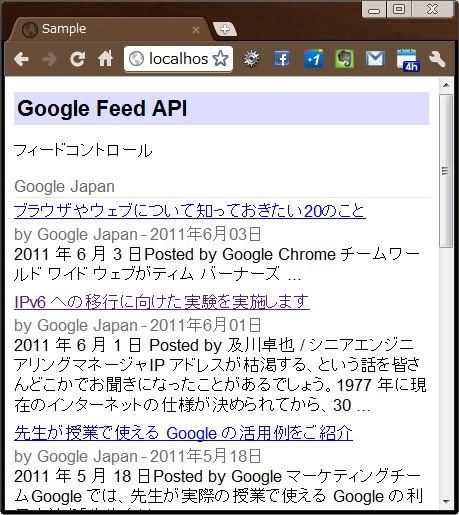459x515 pixels.
Task: Select the Sample tab
Action: point(110,29)
